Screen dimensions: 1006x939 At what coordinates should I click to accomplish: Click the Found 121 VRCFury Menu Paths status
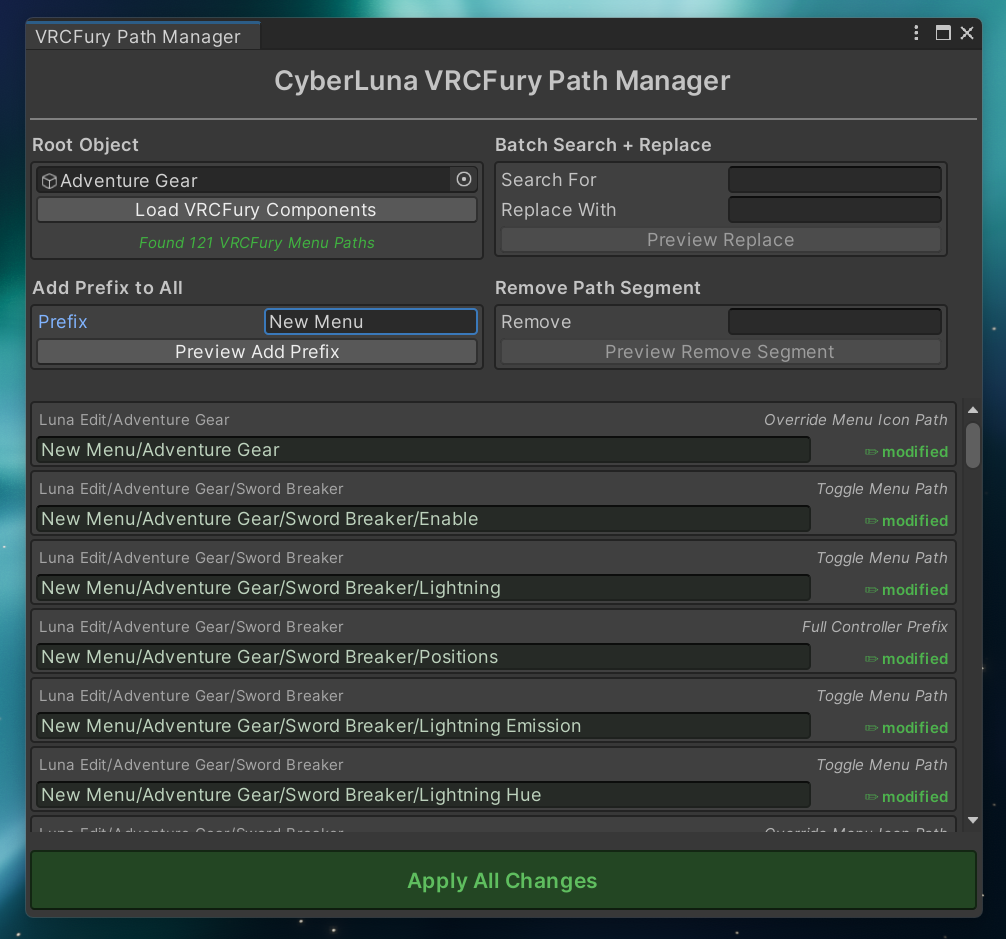point(257,242)
